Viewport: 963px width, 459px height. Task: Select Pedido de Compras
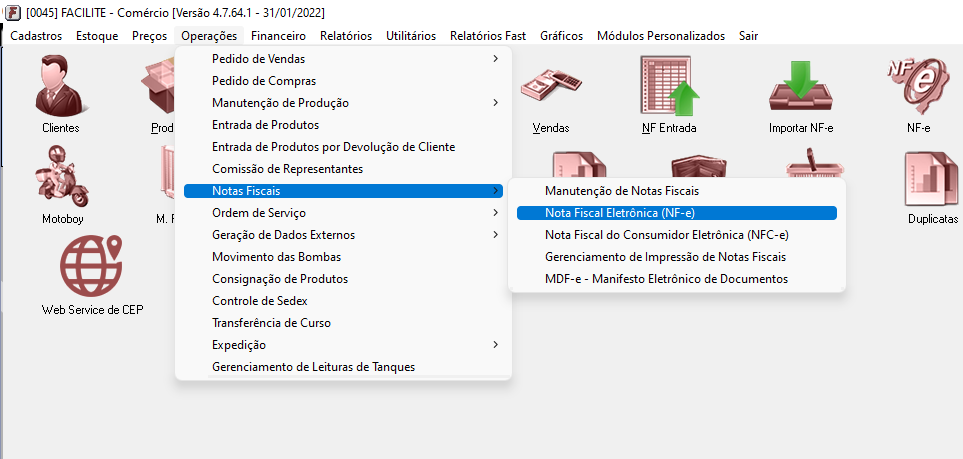343,81
